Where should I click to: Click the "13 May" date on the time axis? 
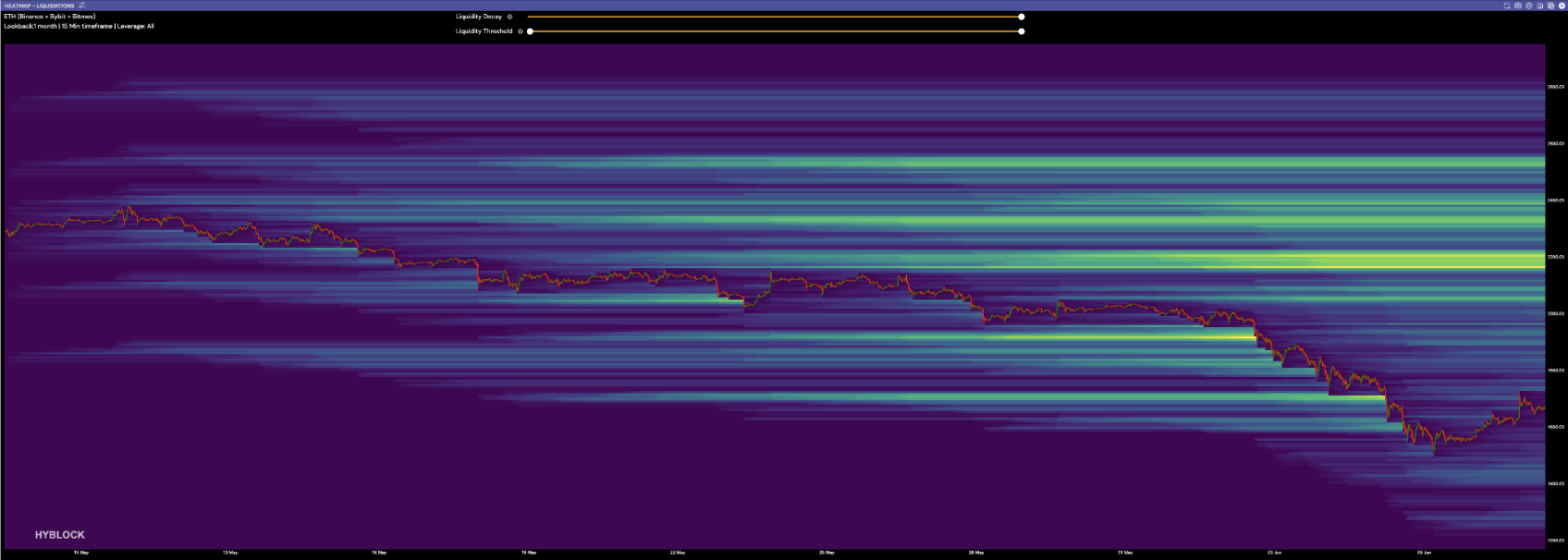click(x=230, y=553)
